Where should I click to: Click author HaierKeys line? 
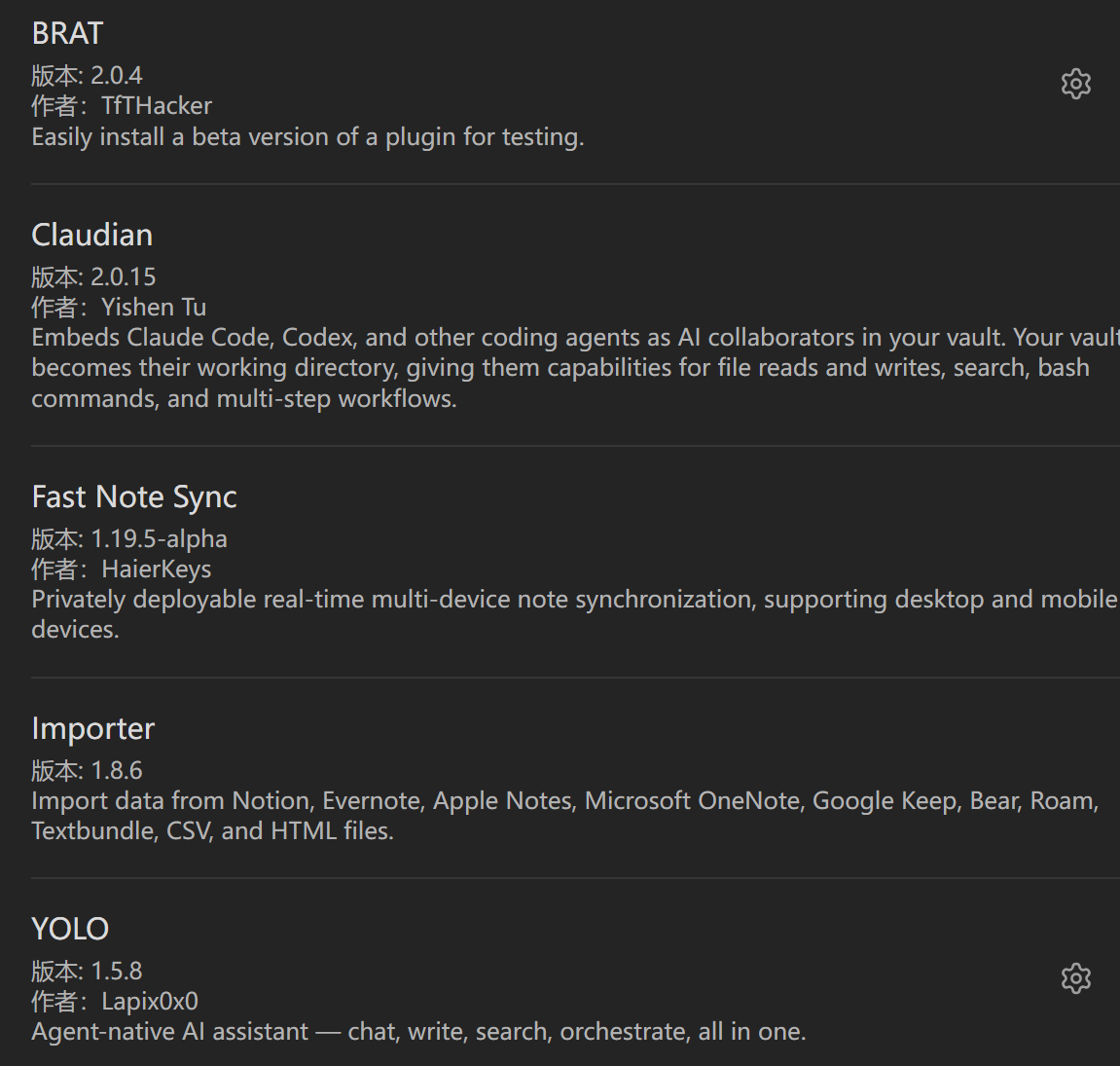click(x=122, y=570)
